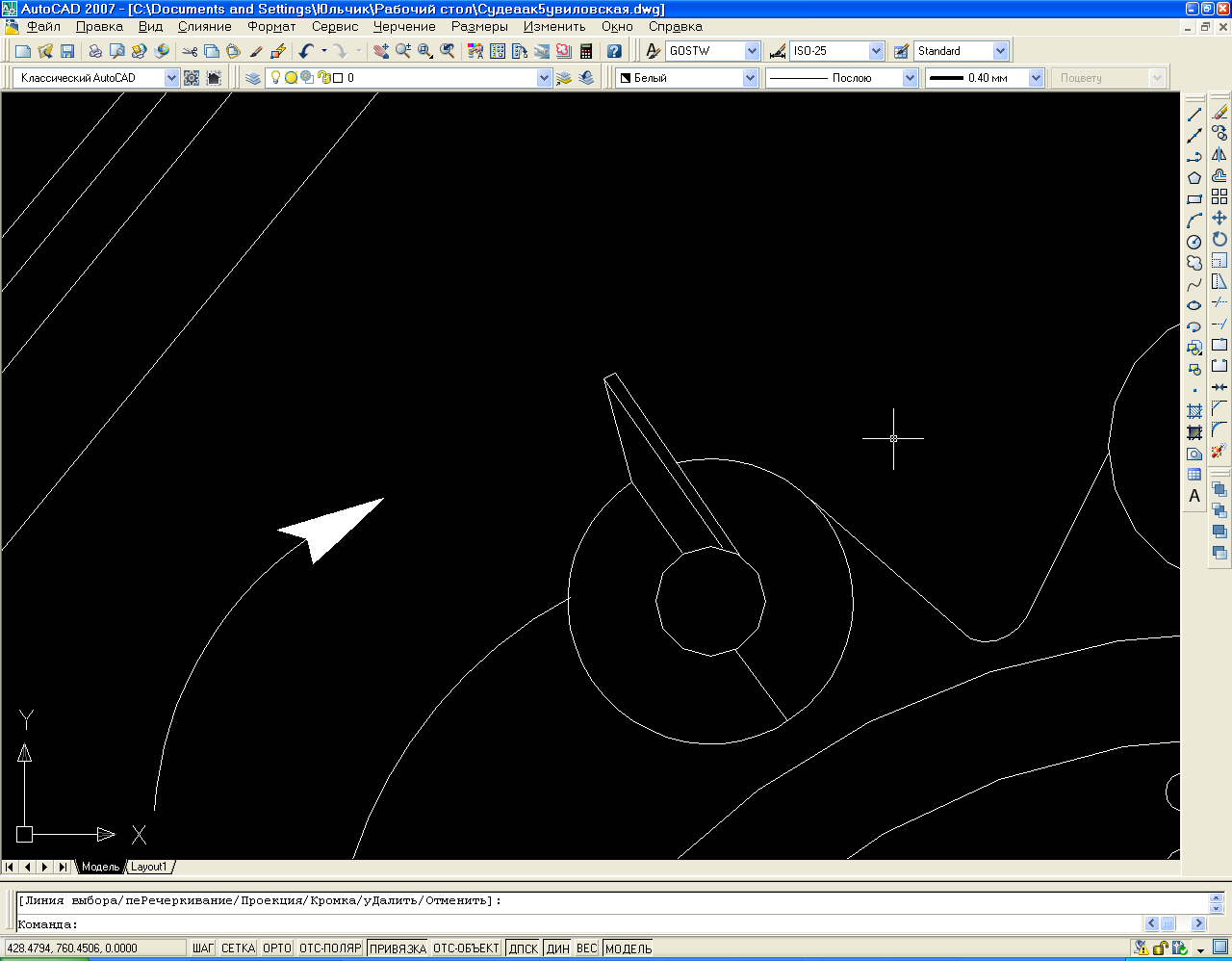
Task: Select the Polygon draw tool
Action: click(x=1194, y=178)
